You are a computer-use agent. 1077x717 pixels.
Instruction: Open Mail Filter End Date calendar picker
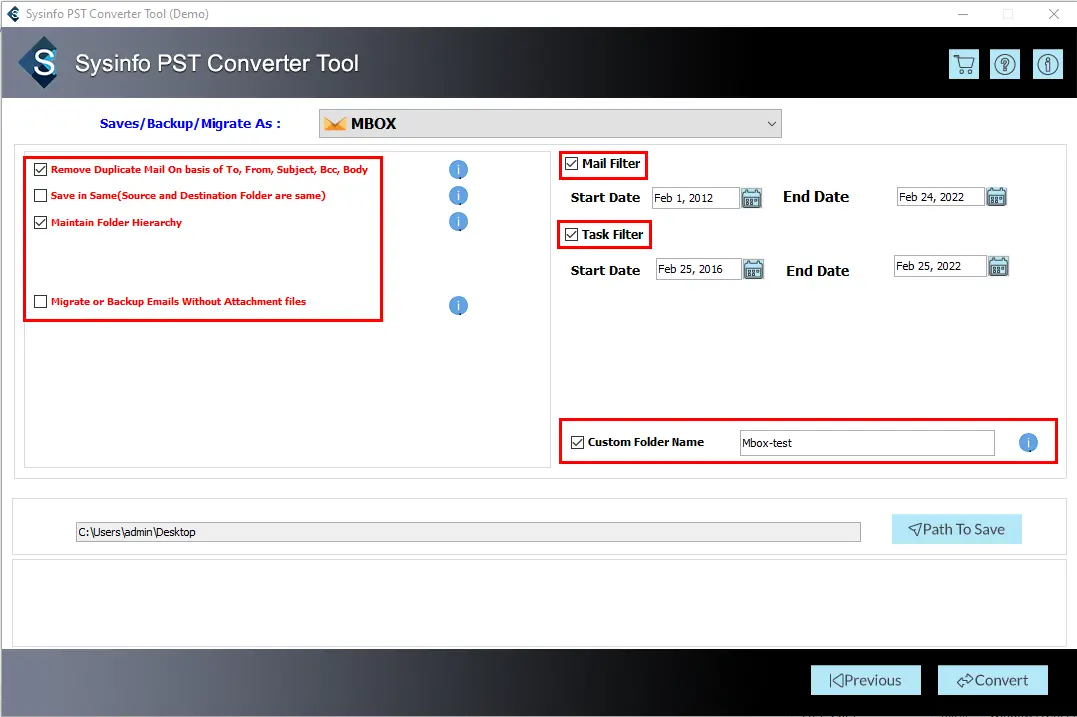coord(996,197)
